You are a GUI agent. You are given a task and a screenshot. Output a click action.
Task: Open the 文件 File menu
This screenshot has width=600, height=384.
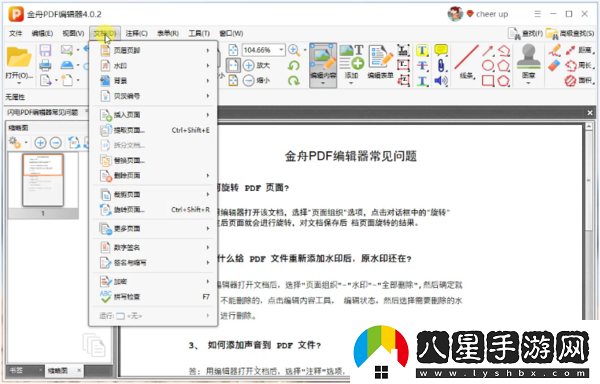coord(16,33)
